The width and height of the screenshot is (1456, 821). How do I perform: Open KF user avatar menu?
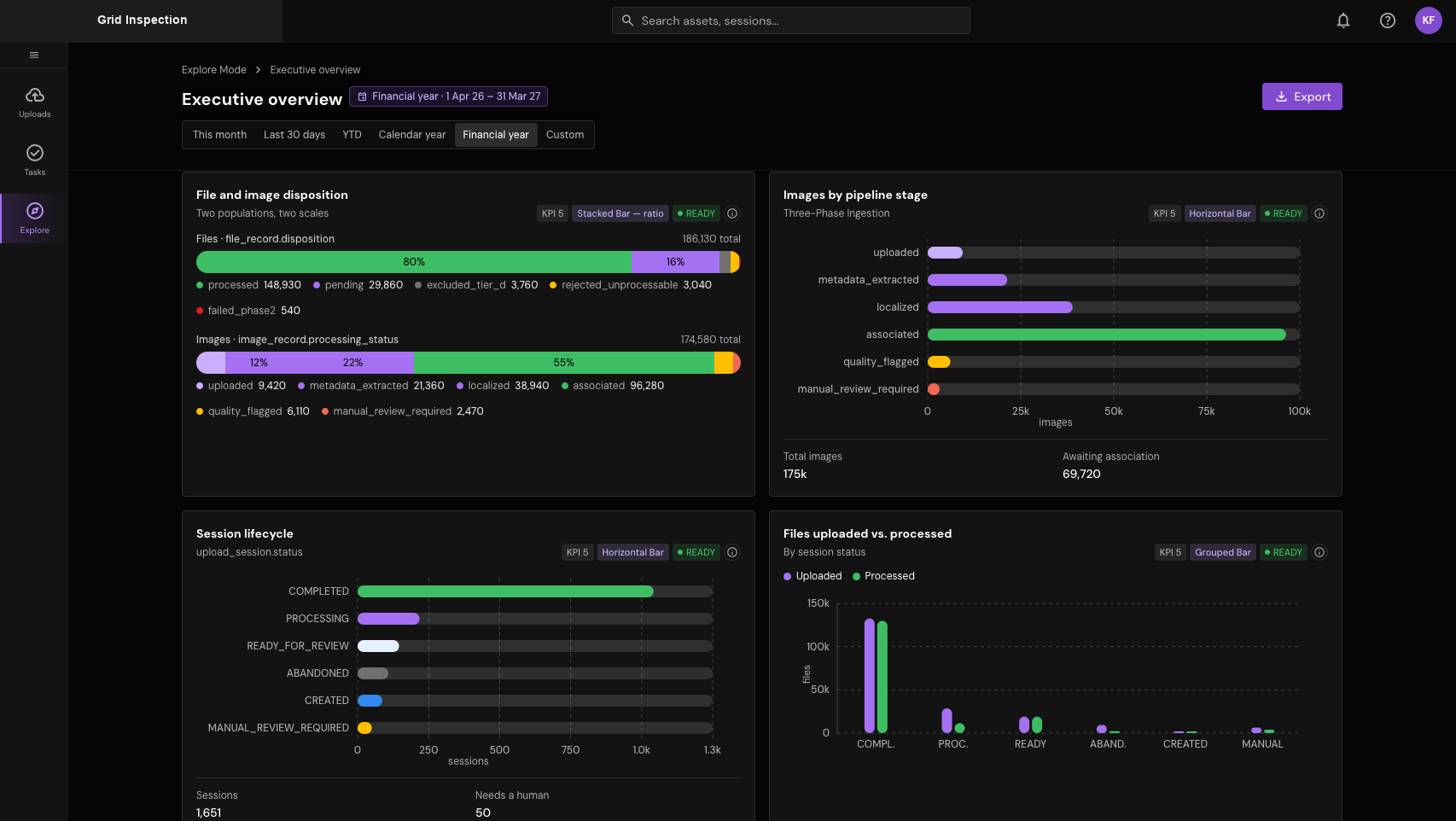[x=1429, y=20]
